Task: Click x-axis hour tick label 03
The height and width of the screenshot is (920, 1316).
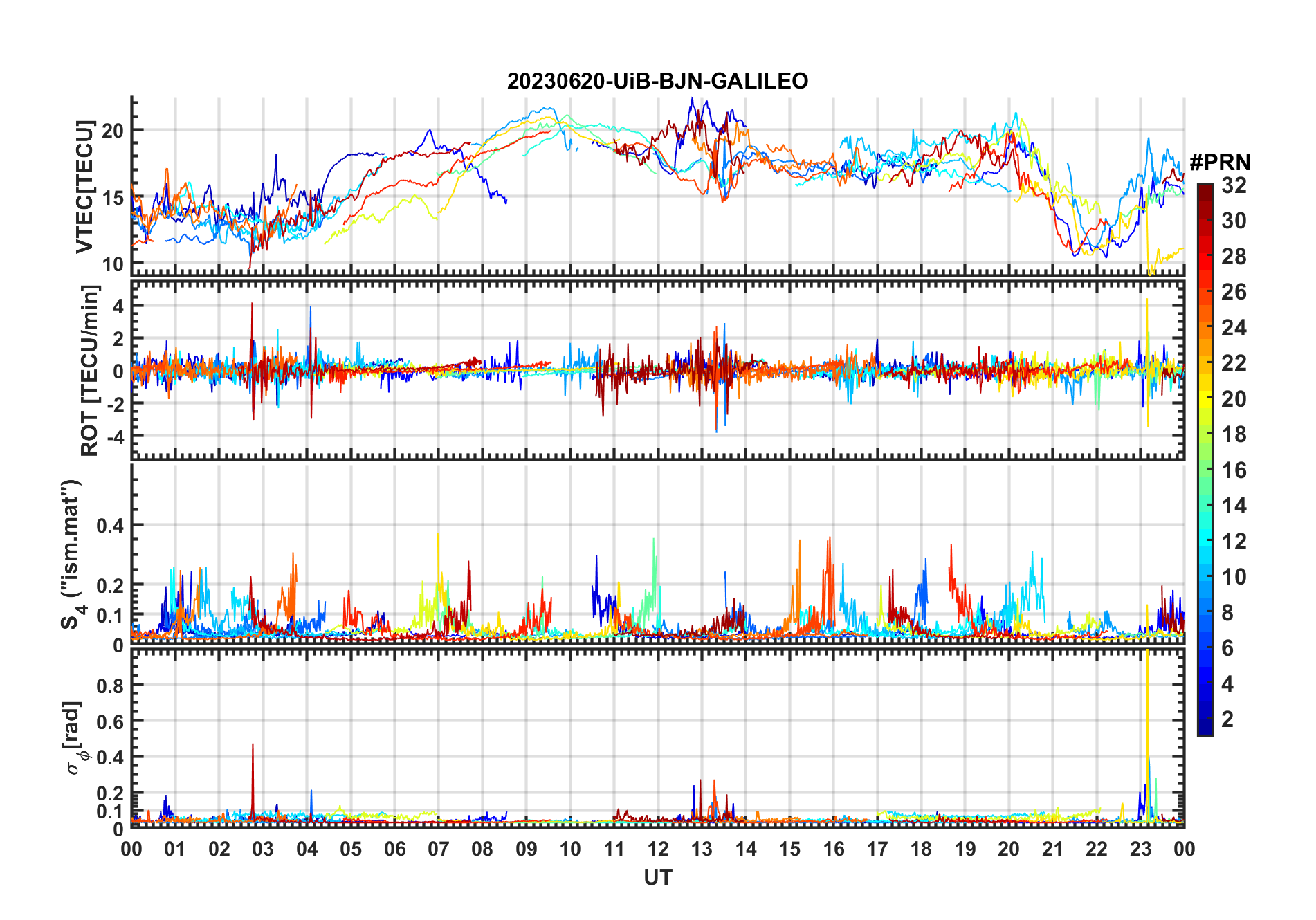Action: point(263,849)
